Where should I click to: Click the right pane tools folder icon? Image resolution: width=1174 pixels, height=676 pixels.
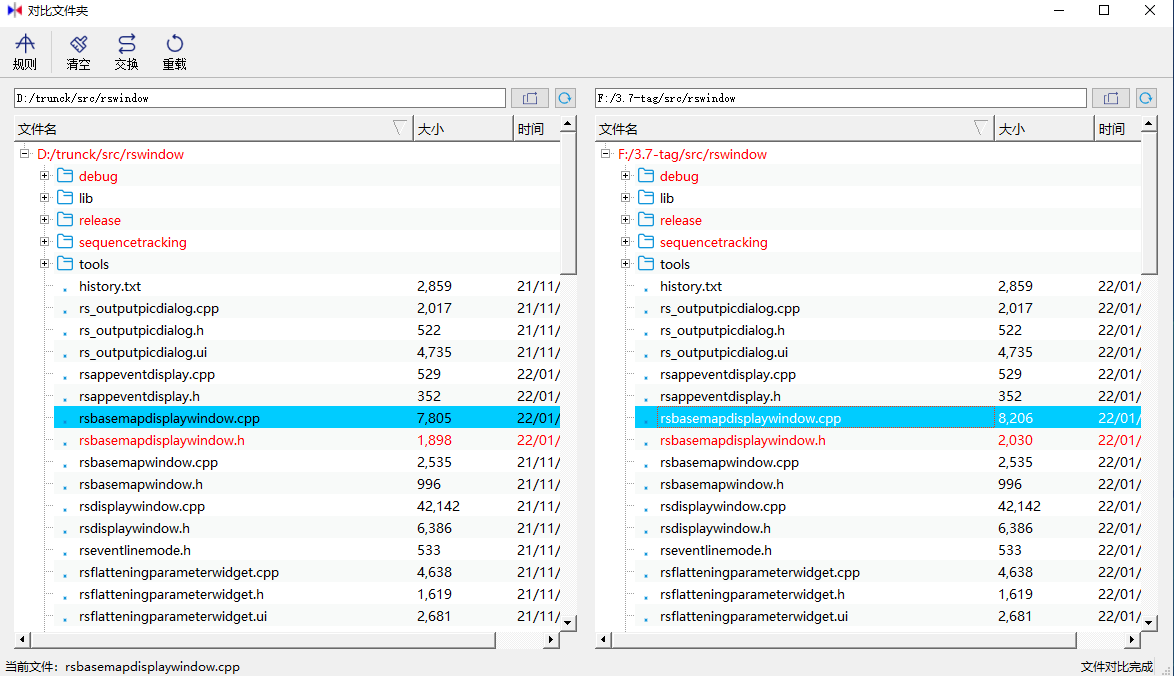click(646, 264)
